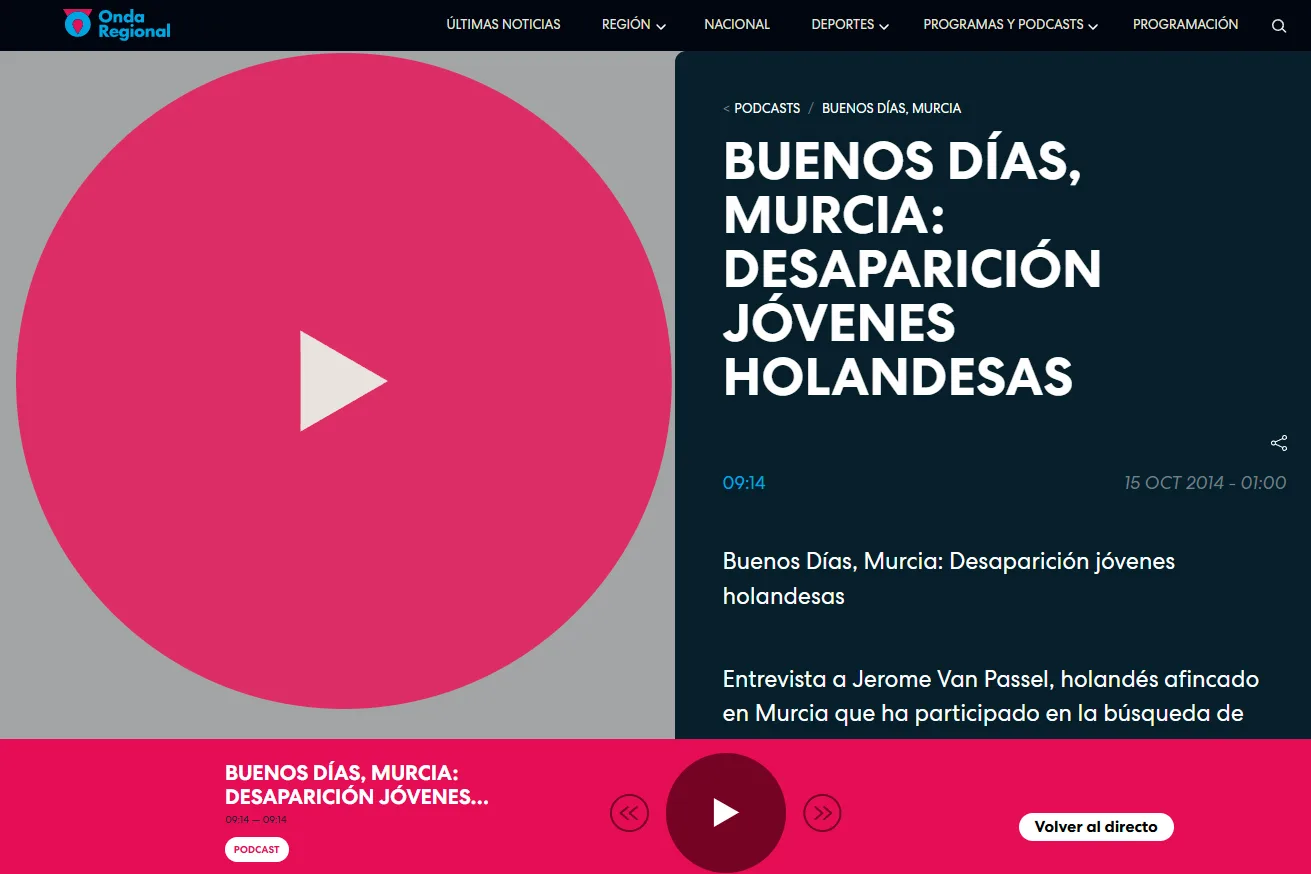Click the back chevron before PODCASTS

coord(726,108)
